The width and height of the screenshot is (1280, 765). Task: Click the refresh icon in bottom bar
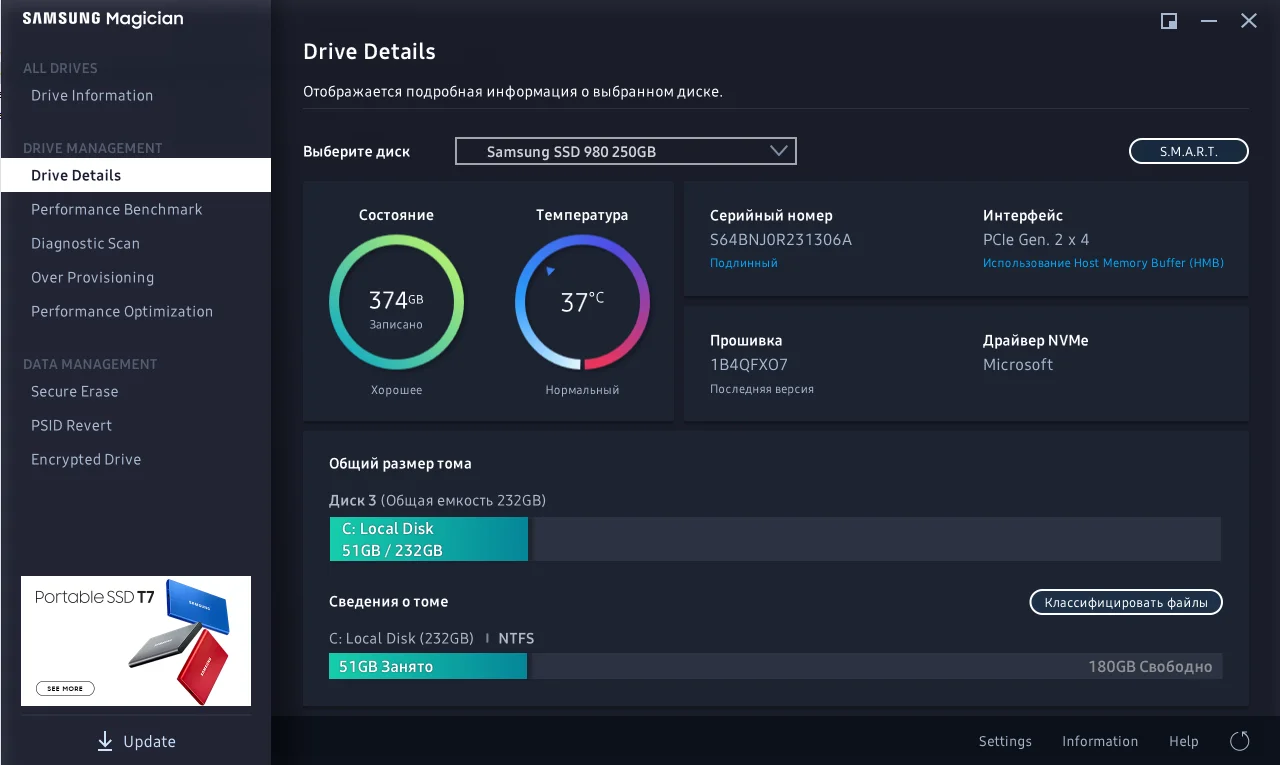[1240, 741]
